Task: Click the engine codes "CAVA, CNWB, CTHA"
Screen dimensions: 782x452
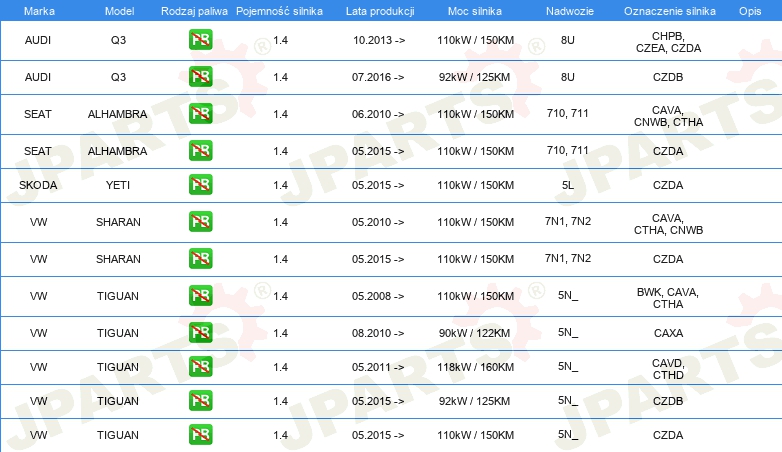Action: (668, 116)
